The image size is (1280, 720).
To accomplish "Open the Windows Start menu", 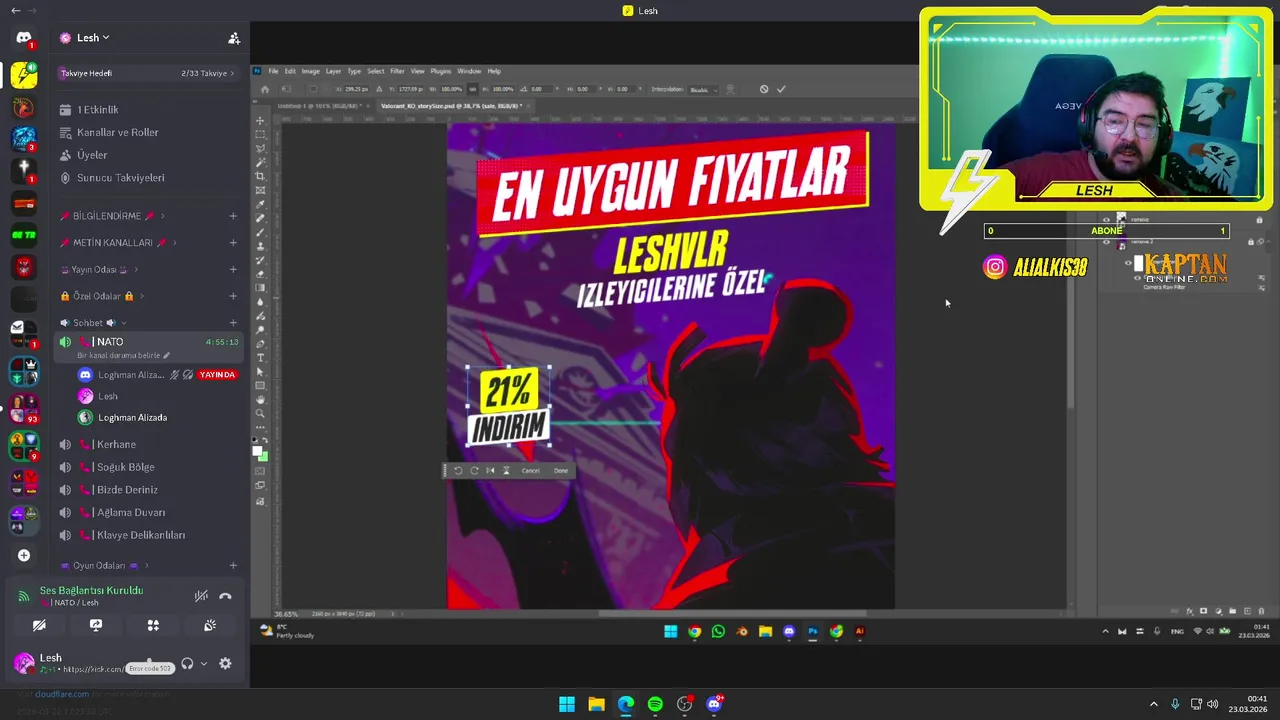I will [x=567, y=704].
